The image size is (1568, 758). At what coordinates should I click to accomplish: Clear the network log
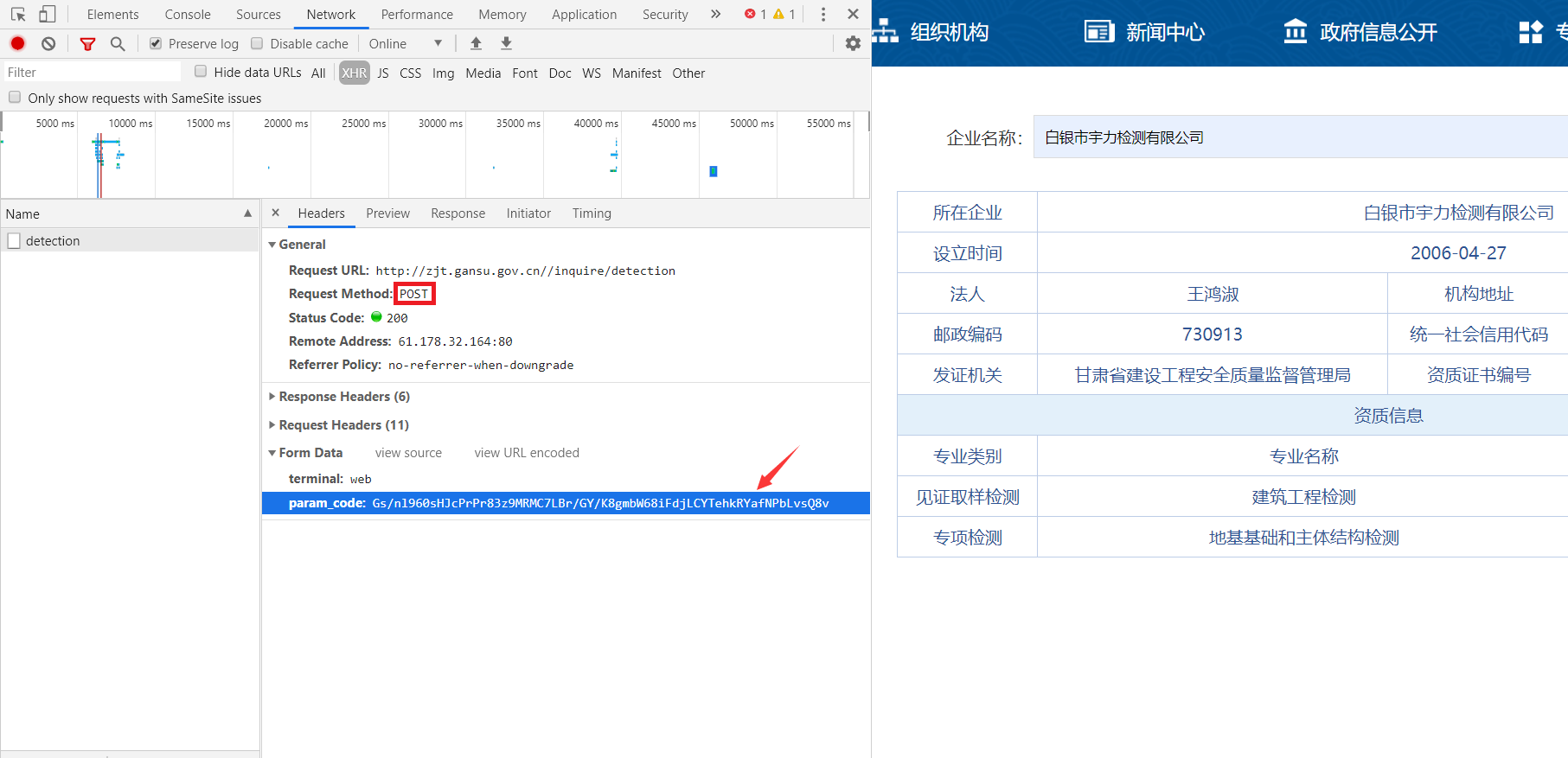tap(48, 43)
